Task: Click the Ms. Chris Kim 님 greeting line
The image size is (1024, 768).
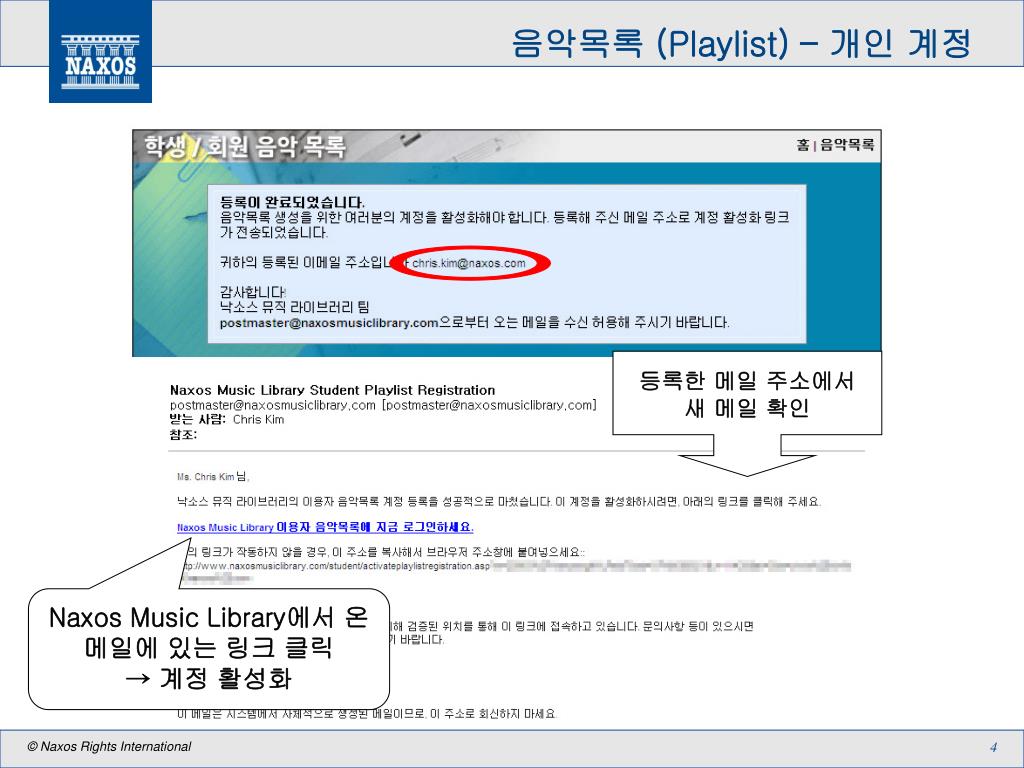Action: click(213, 477)
